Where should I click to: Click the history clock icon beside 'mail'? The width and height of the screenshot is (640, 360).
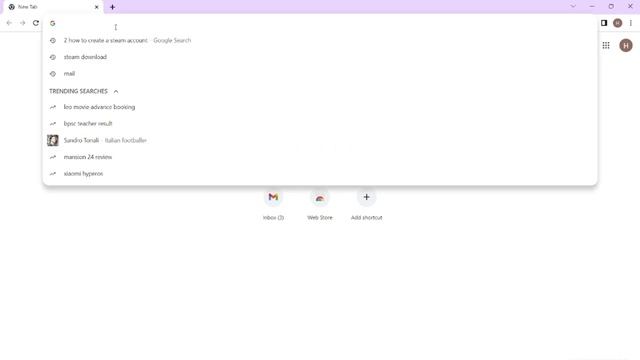pyautogui.click(x=53, y=74)
